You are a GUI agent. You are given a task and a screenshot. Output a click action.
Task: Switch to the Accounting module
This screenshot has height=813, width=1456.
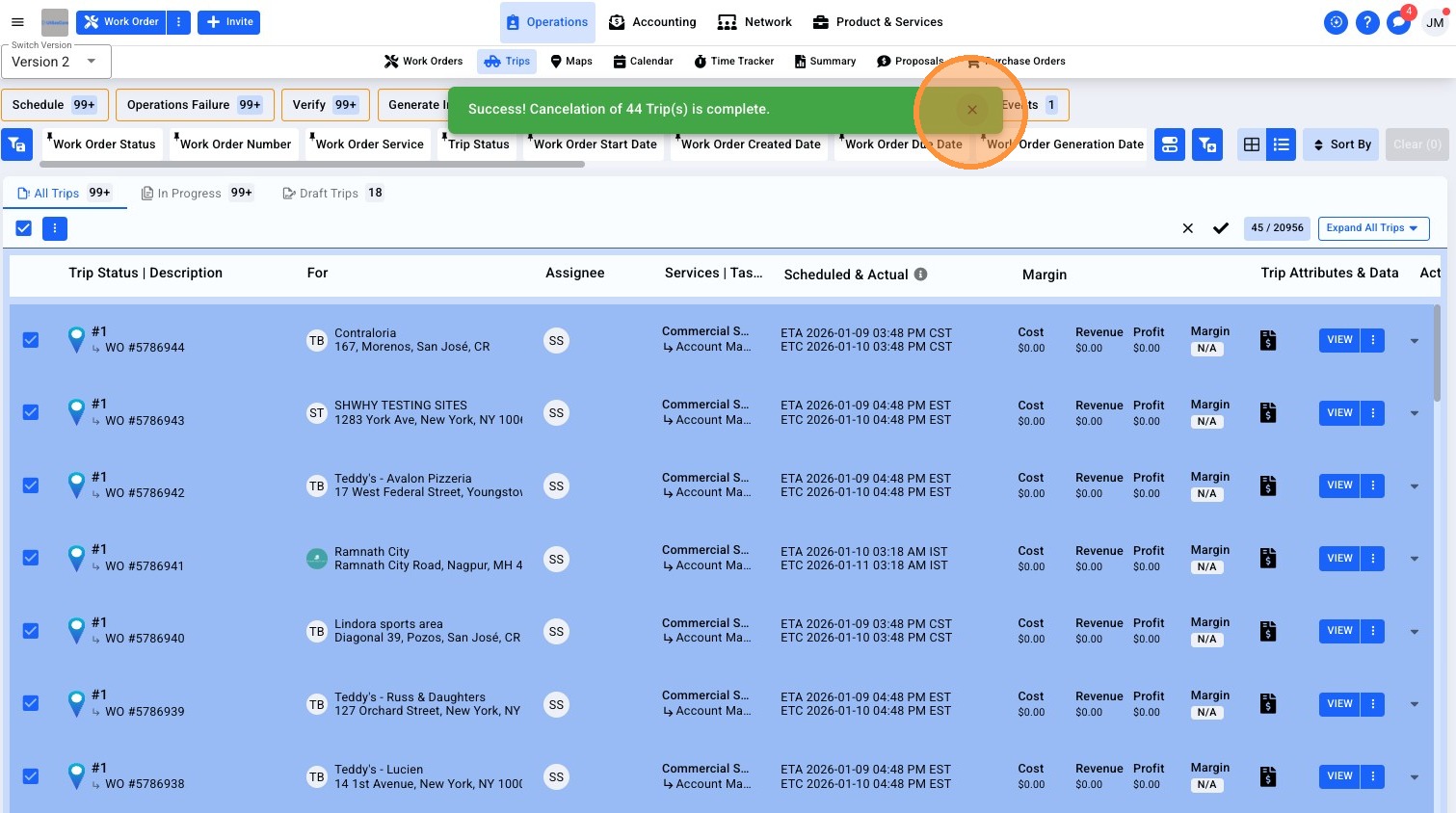[652, 22]
